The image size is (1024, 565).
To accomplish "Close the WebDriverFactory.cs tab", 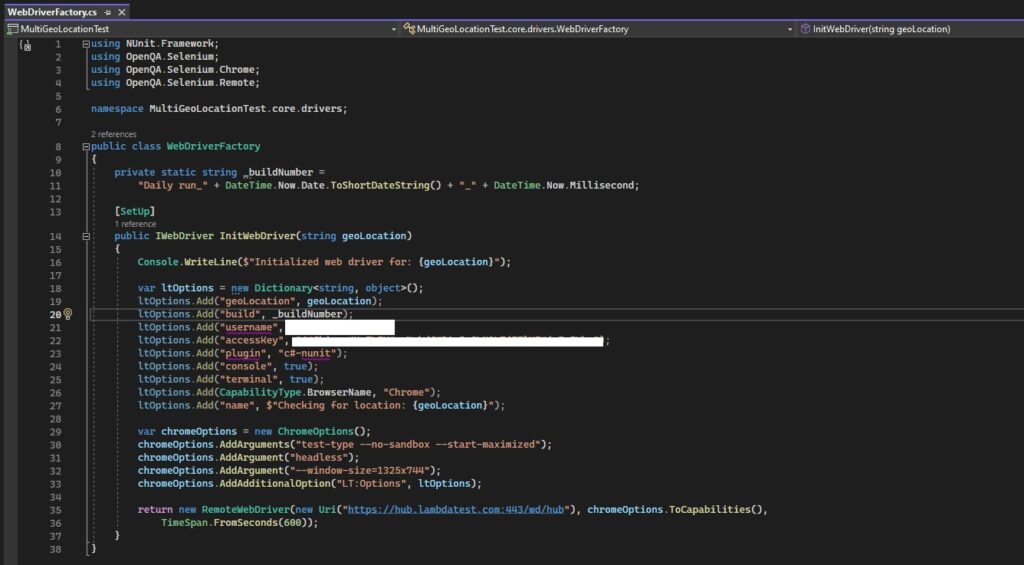I will pyautogui.click(x=120, y=12).
